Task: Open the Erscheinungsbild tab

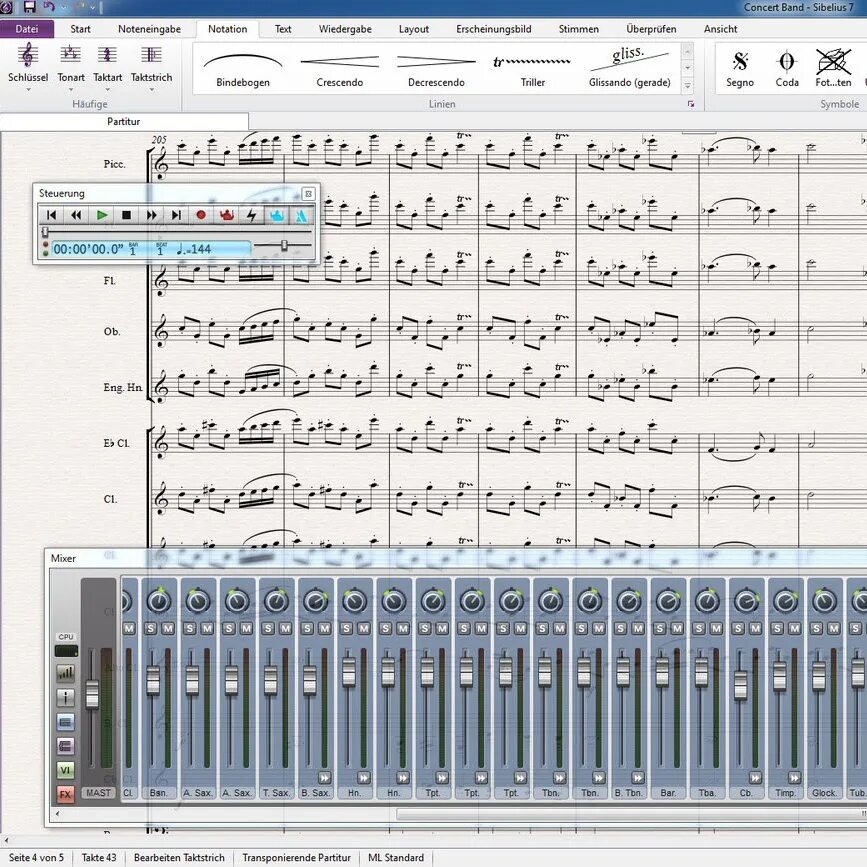Action: (x=493, y=29)
